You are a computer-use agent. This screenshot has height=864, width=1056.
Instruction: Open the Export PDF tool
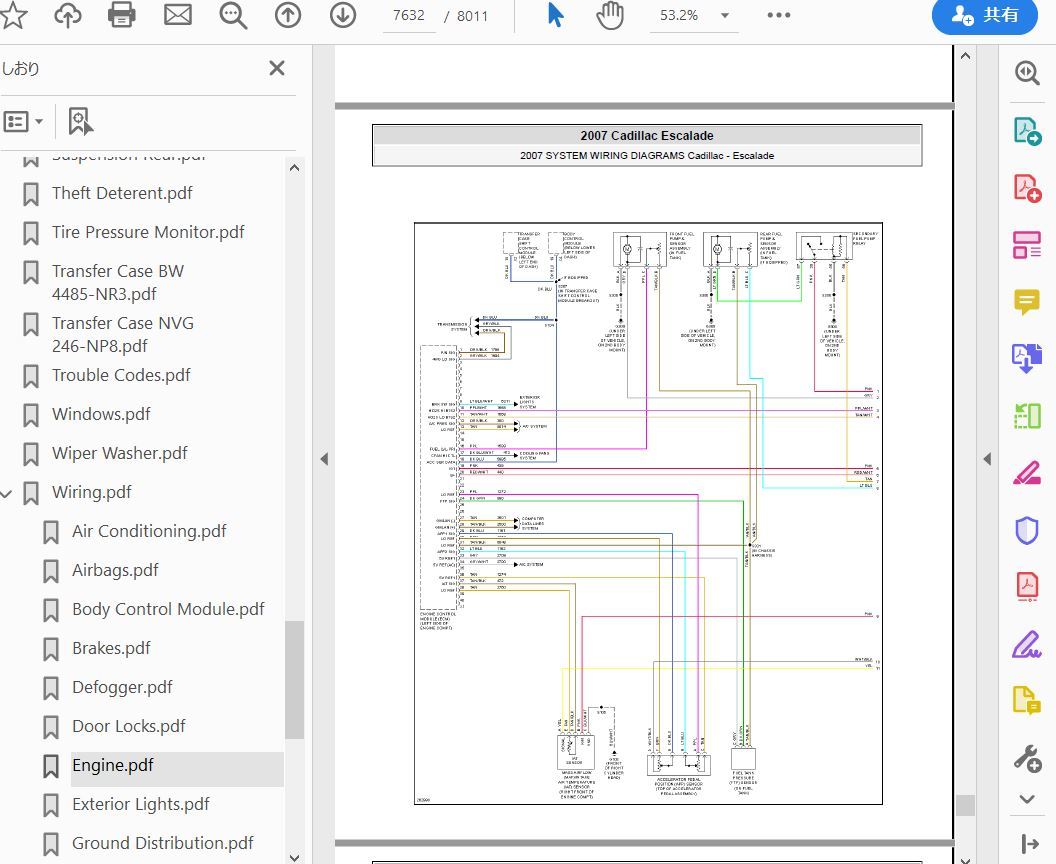(x=1026, y=131)
